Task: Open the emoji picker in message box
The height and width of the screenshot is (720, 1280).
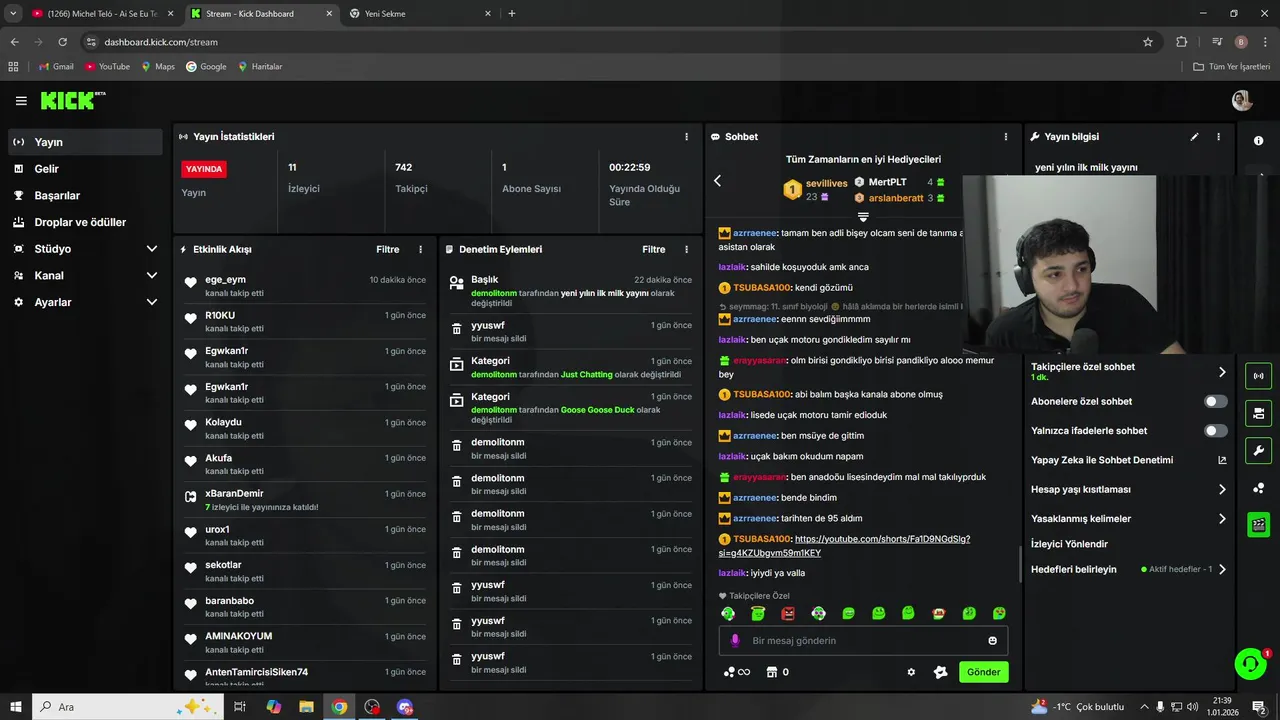Action: 993,641
